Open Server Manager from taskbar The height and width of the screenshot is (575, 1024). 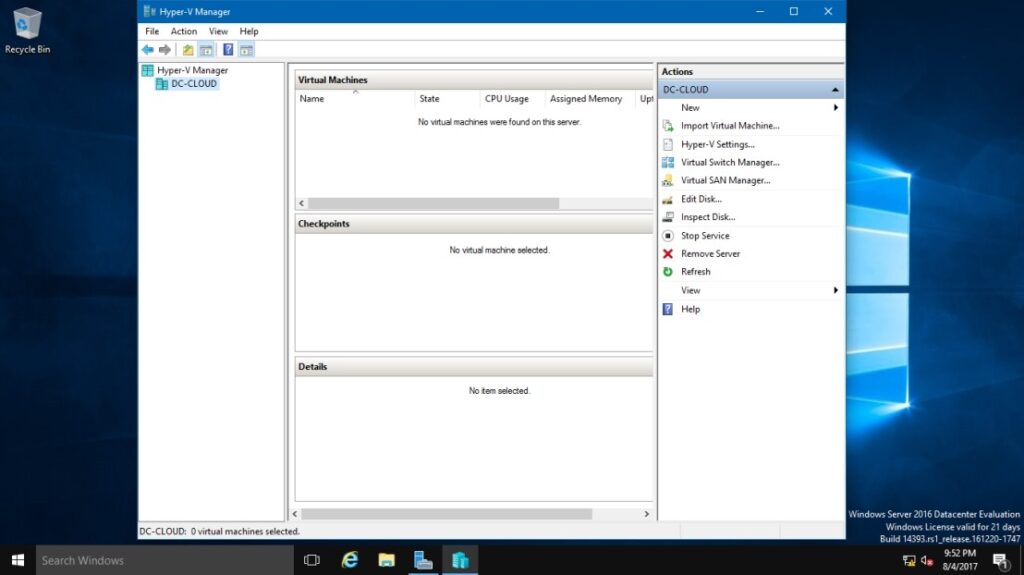[x=423, y=560]
